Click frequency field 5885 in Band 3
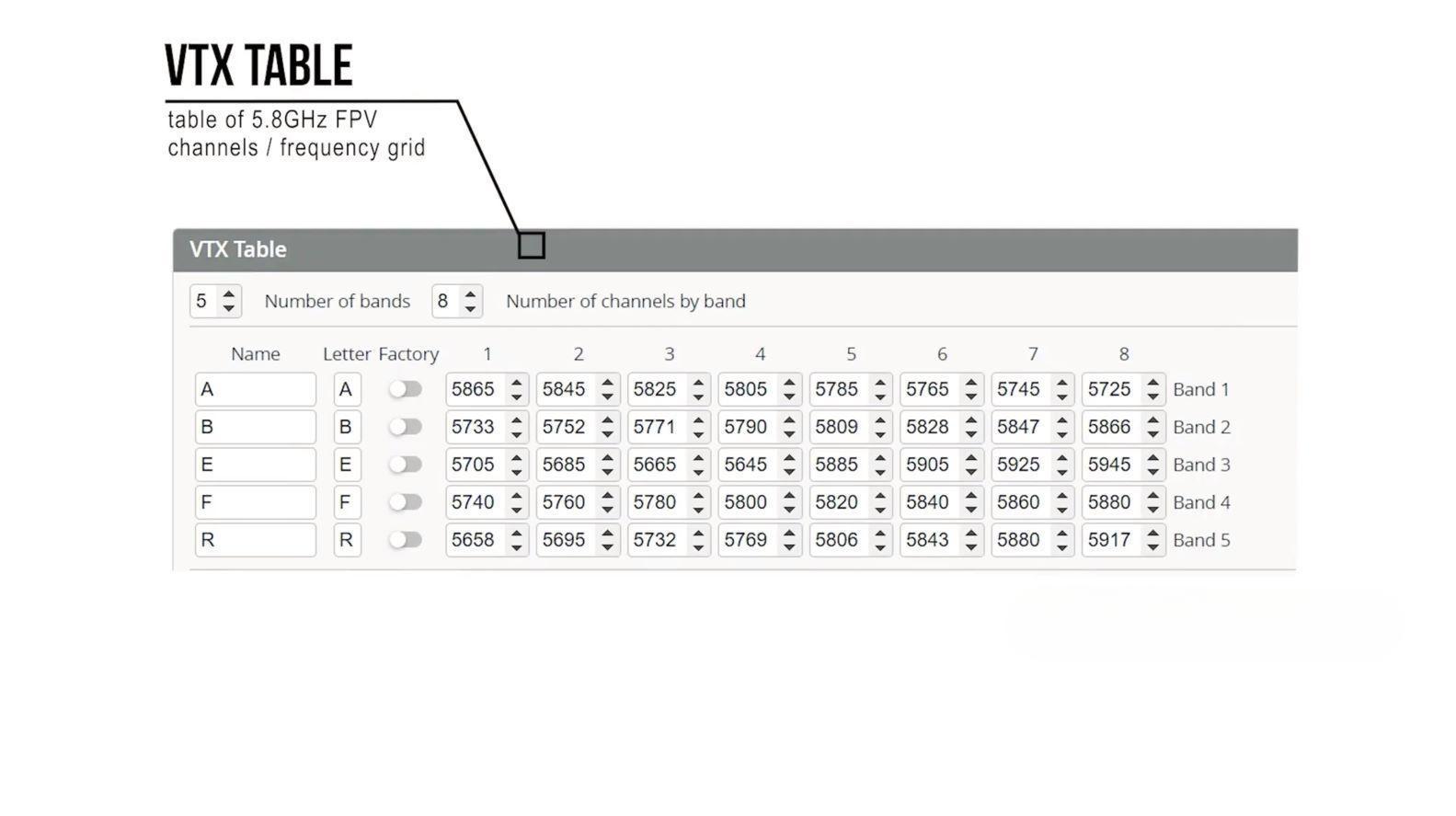Viewport: 1456px width, 816px height. (837, 465)
